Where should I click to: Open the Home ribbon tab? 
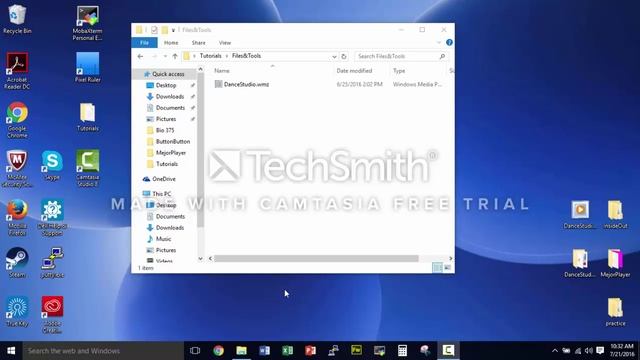(171, 42)
